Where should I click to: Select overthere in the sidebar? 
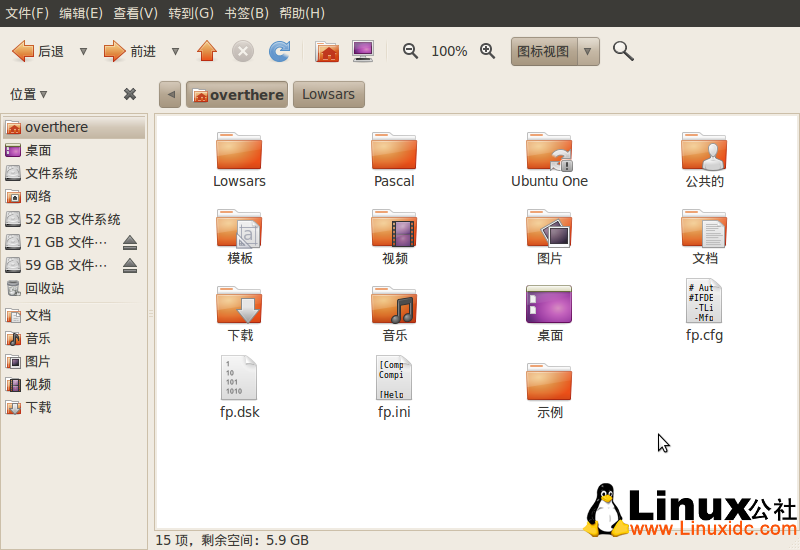pos(74,127)
